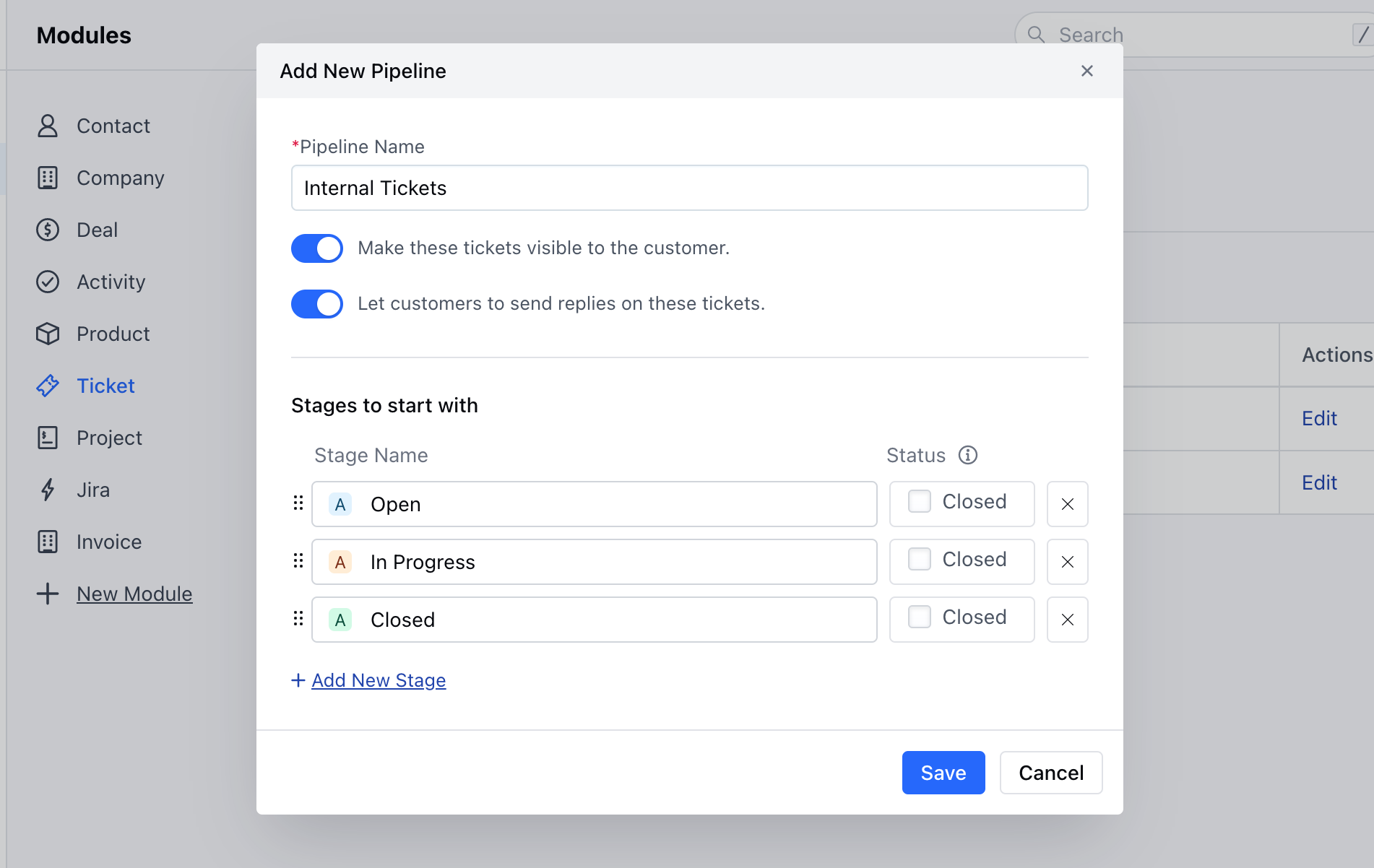Check Closed status for Closed stage
The image size is (1374, 868).
[x=920, y=617]
